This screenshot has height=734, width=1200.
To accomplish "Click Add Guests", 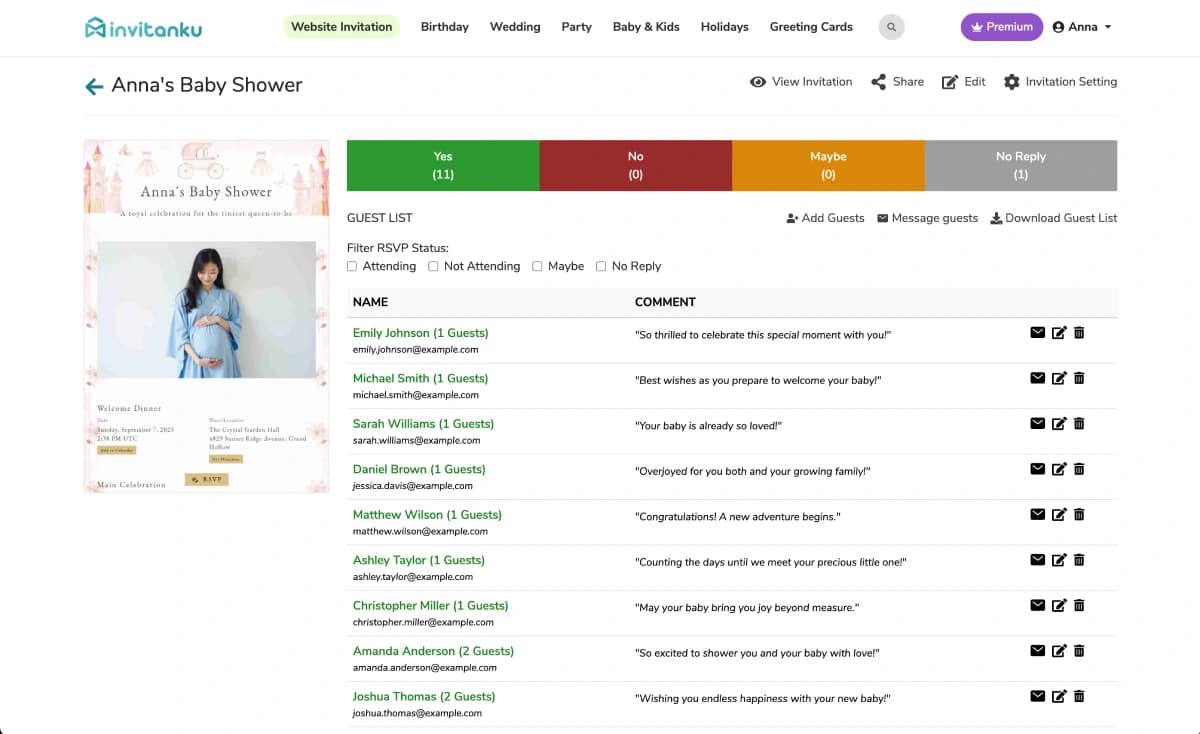I will click(825, 218).
